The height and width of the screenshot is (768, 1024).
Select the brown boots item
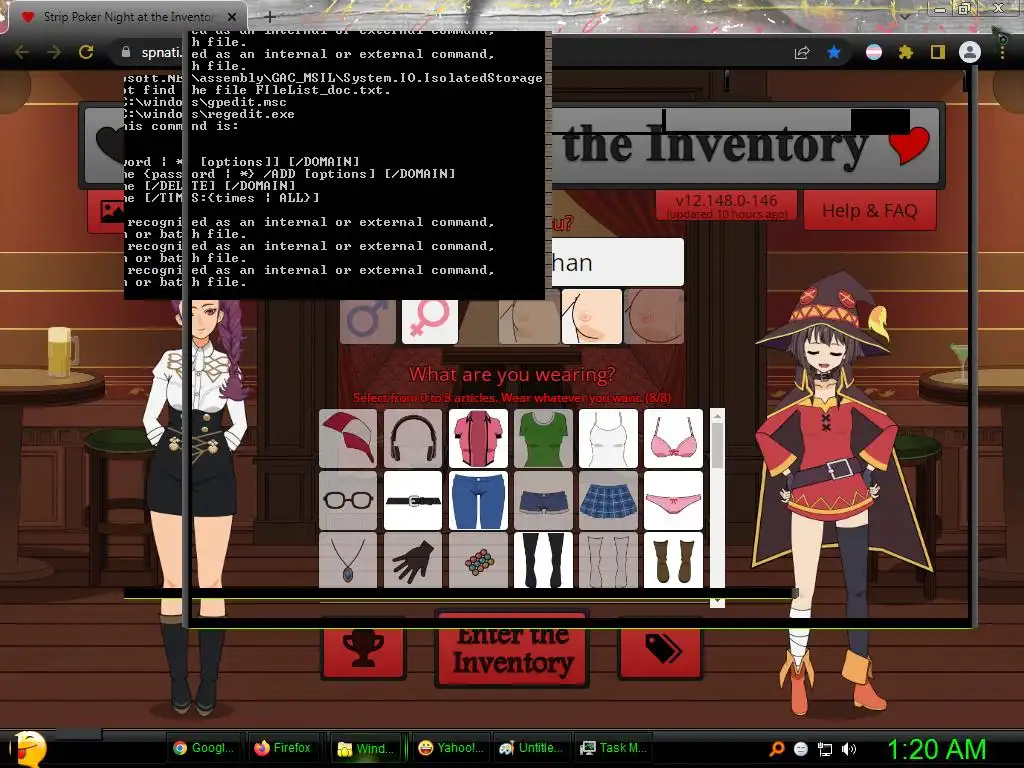pyautogui.click(x=673, y=560)
